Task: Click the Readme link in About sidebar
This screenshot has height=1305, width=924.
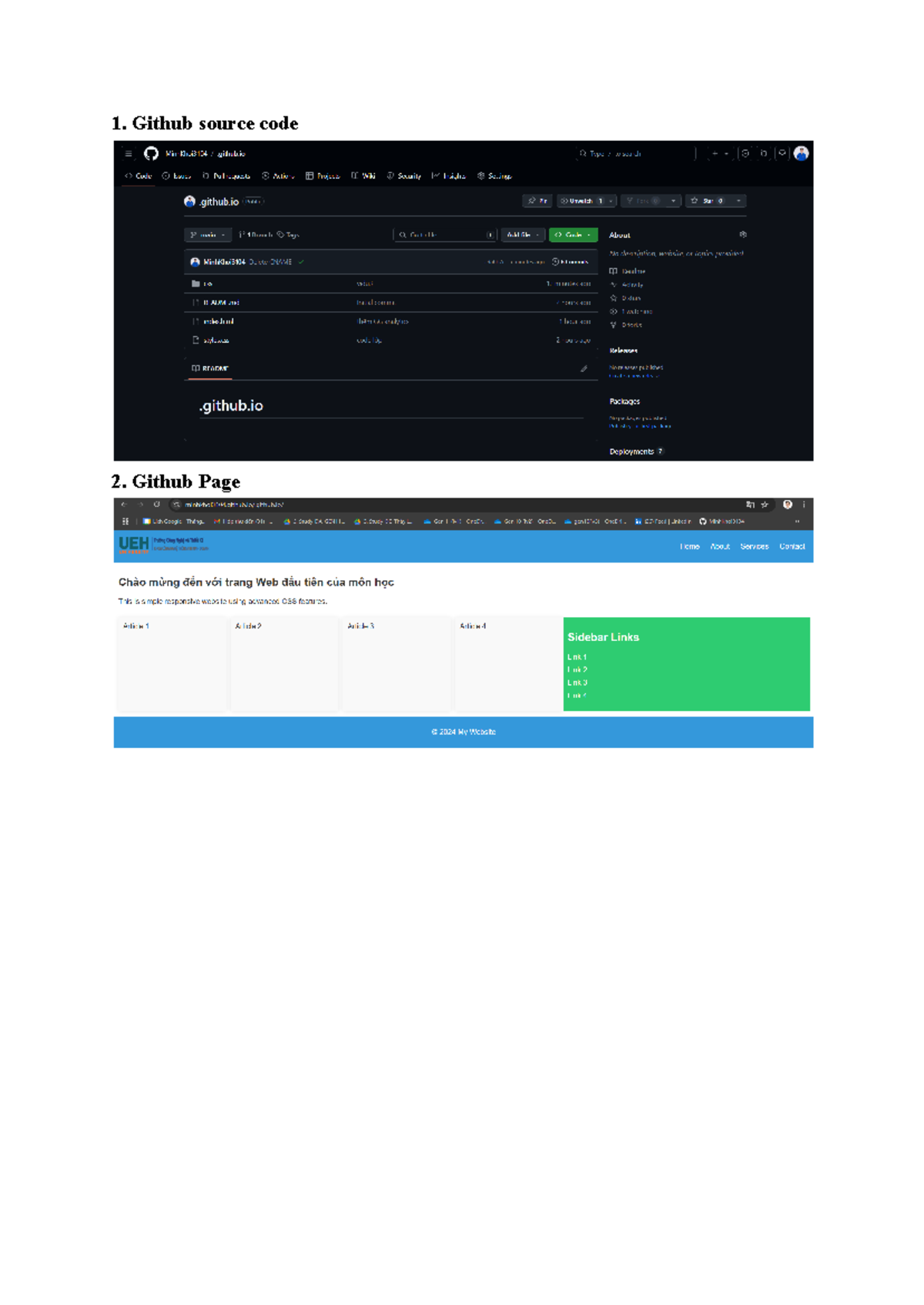Action: pyautogui.click(x=628, y=271)
